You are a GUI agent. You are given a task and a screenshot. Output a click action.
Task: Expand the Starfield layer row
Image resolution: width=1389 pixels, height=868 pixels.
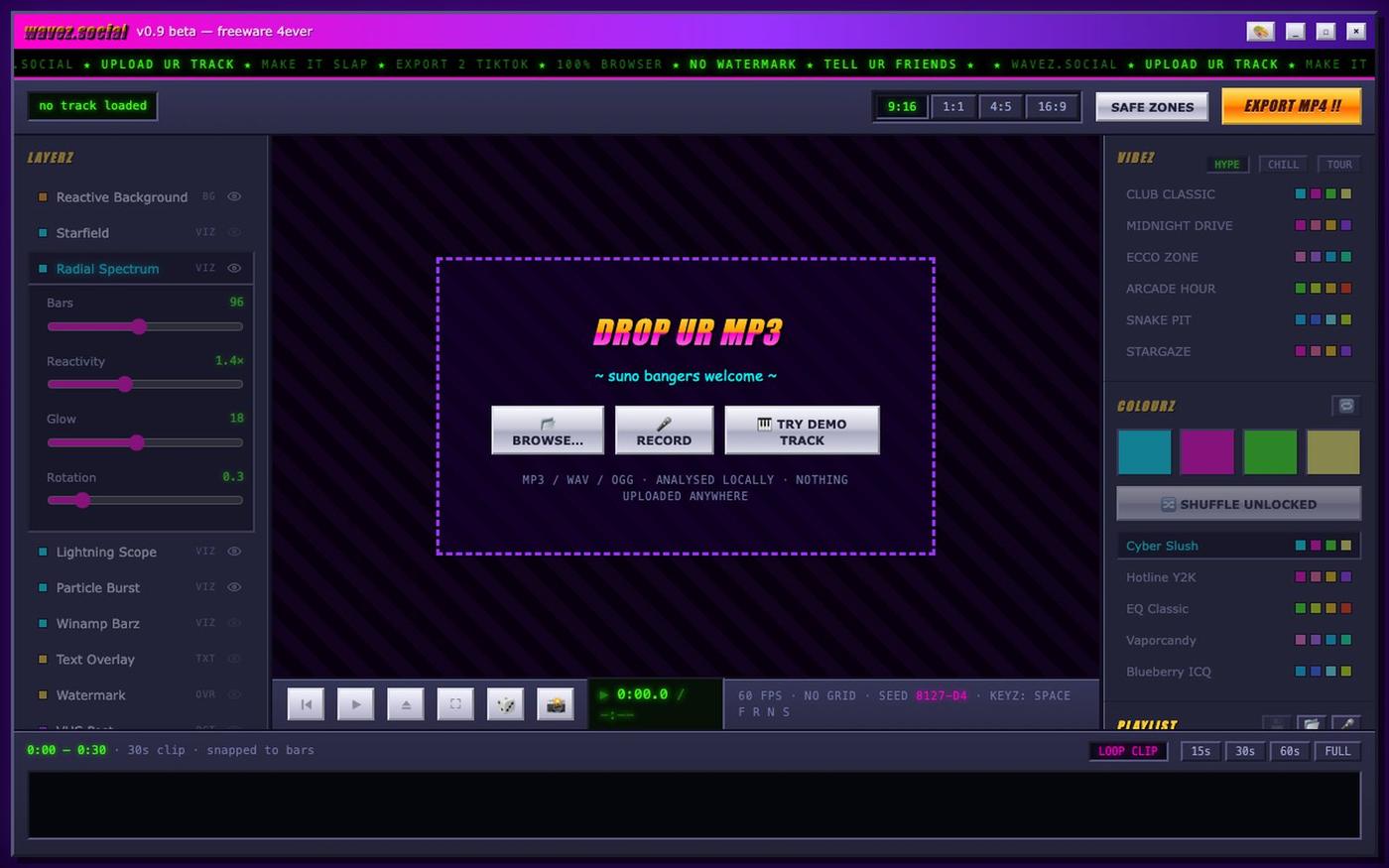pyautogui.click(x=141, y=233)
